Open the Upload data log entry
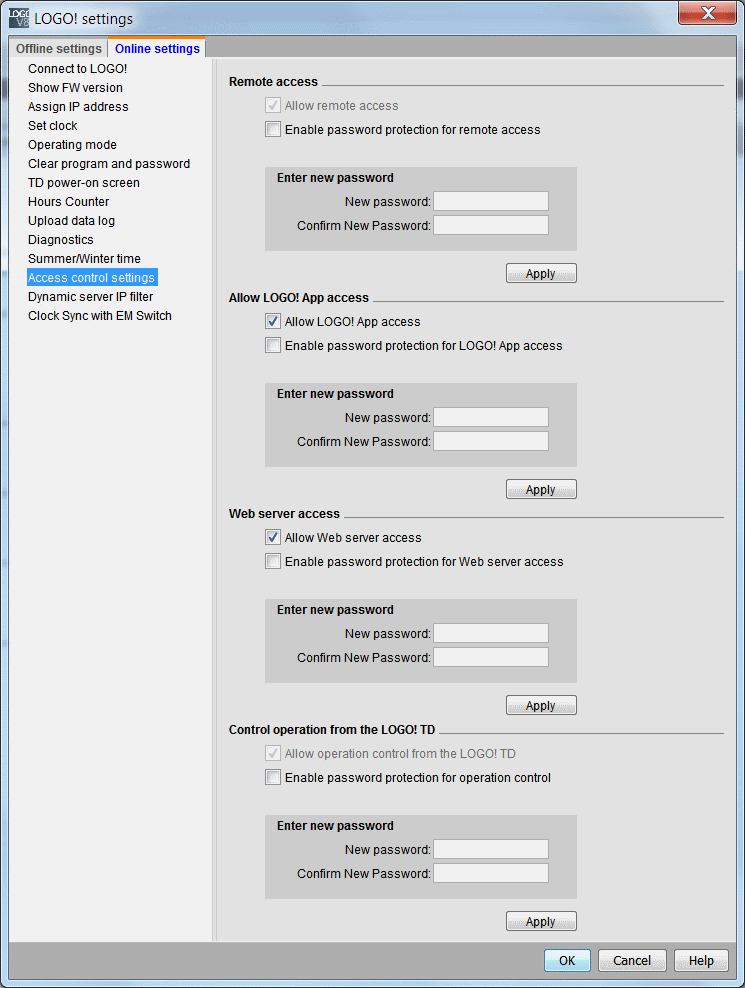 [x=71, y=221]
